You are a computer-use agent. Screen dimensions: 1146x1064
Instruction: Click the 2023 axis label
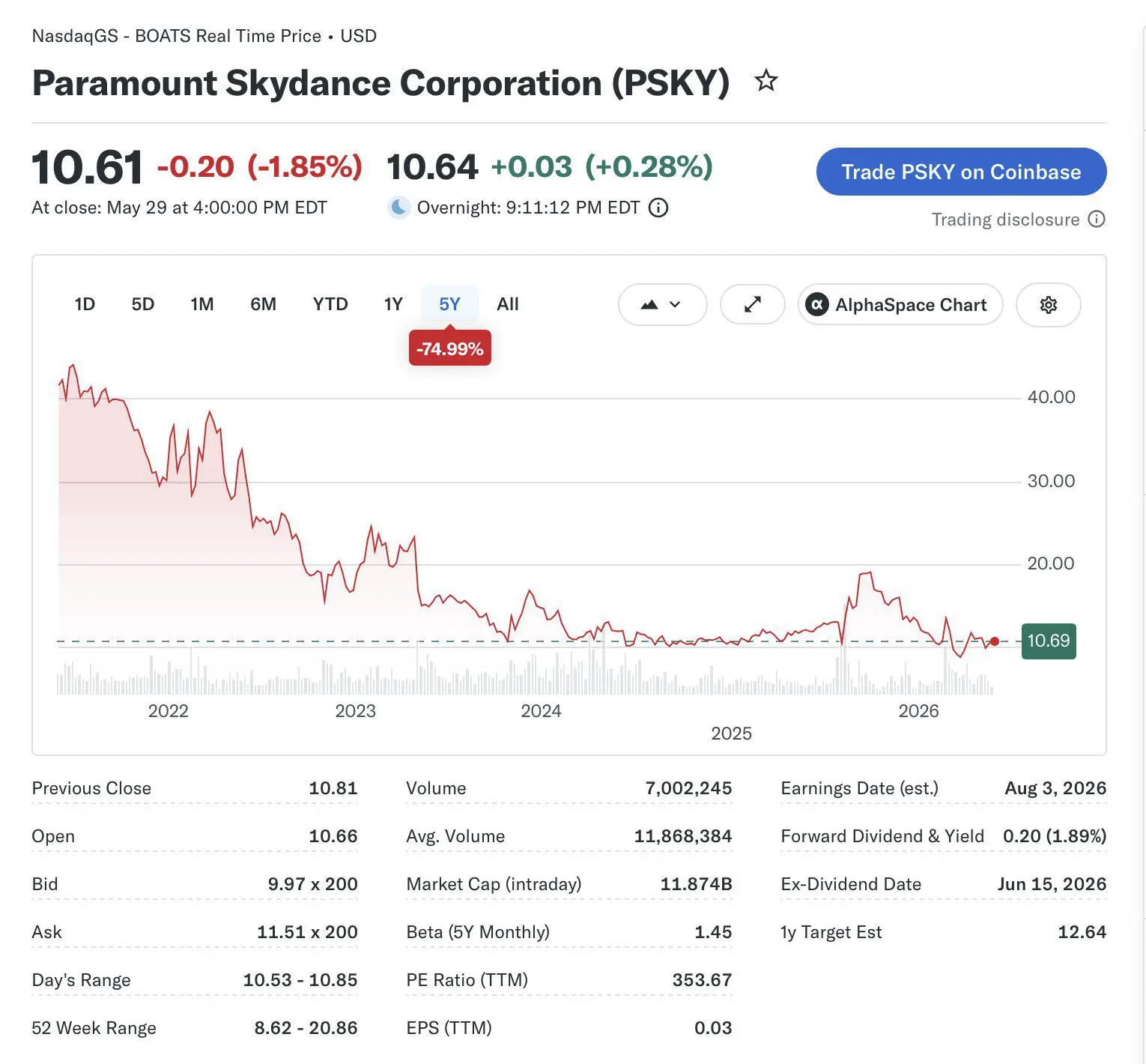click(355, 711)
